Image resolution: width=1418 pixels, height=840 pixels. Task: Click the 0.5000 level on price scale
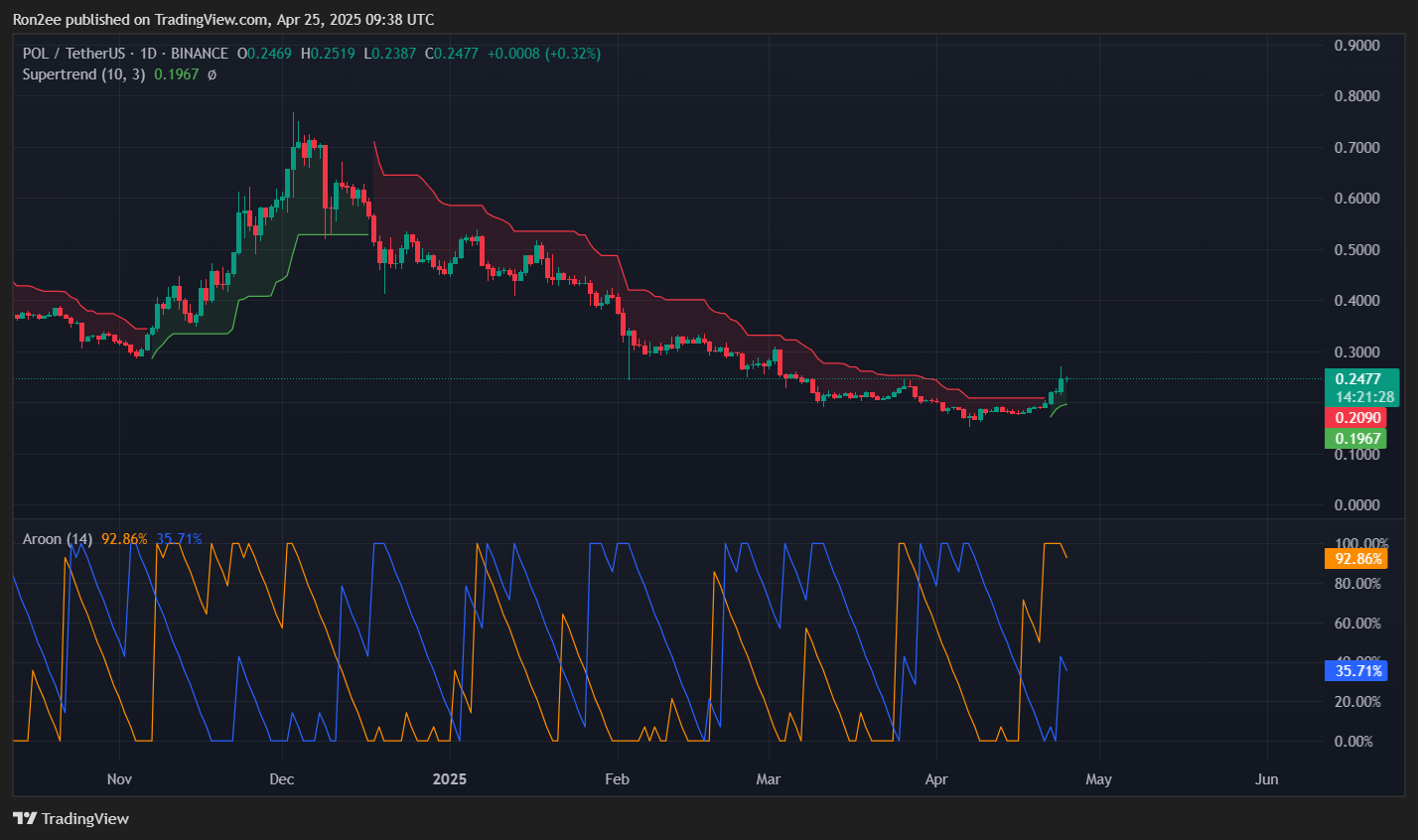tap(1356, 250)
